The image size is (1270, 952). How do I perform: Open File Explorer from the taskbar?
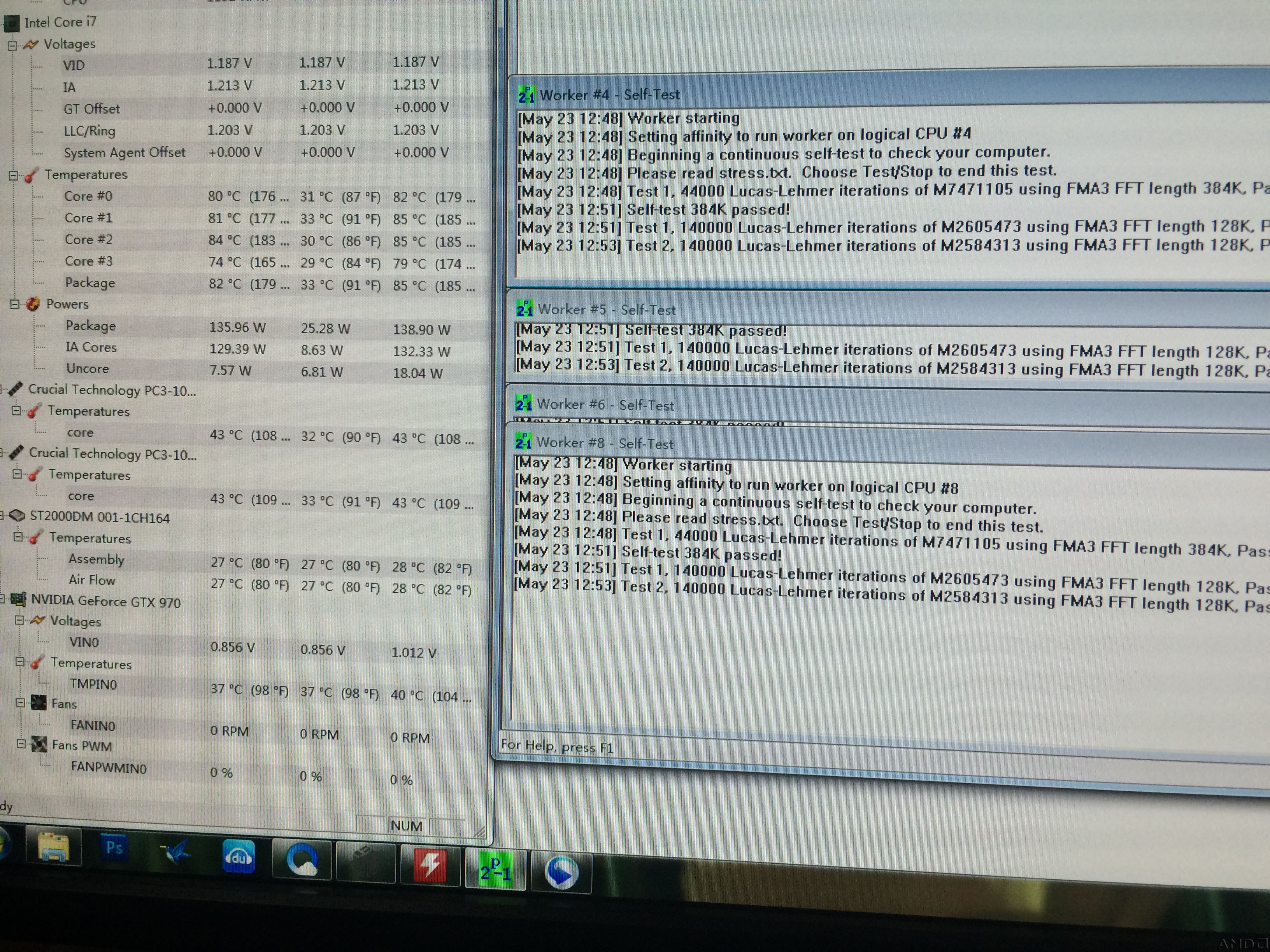[x=53, y=847]
